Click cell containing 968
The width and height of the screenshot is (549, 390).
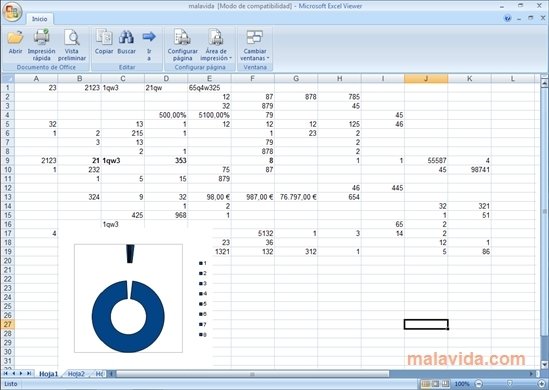tap(166, 215)
